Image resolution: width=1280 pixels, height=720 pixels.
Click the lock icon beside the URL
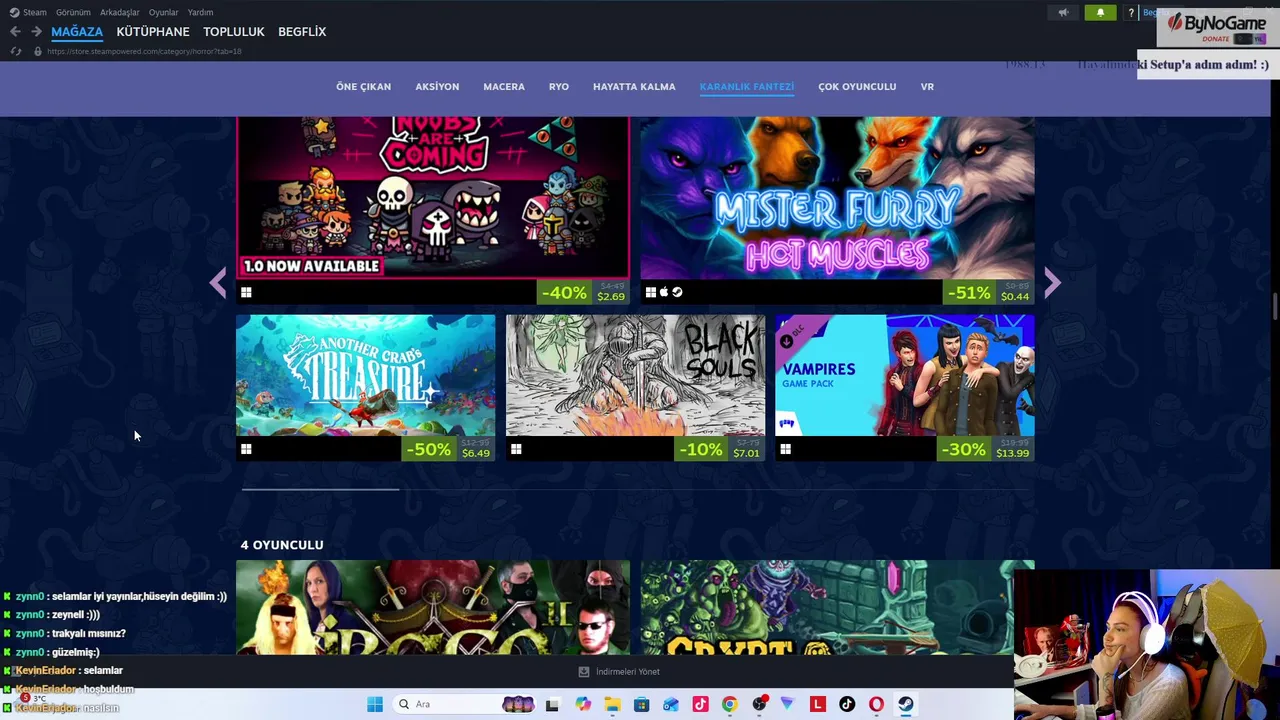pyautogui.click(x=38, y=51)
